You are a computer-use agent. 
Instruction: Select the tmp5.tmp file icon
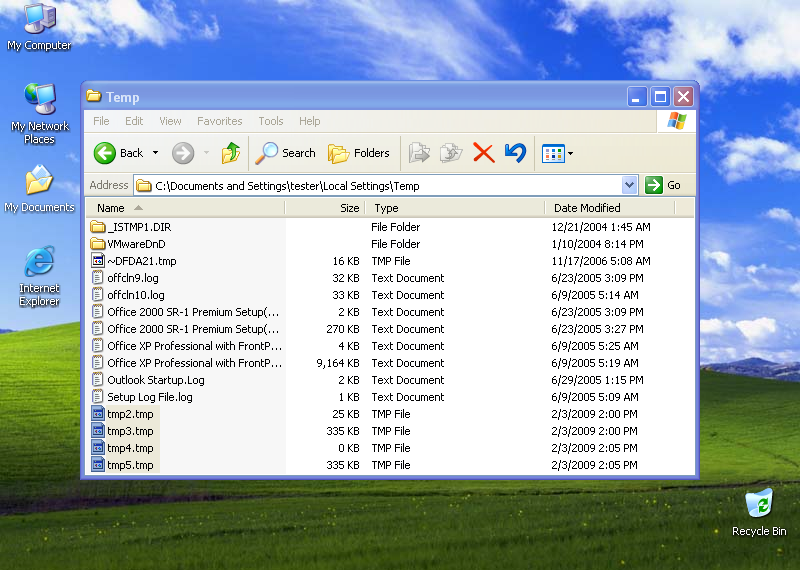[x=97, y=464]
